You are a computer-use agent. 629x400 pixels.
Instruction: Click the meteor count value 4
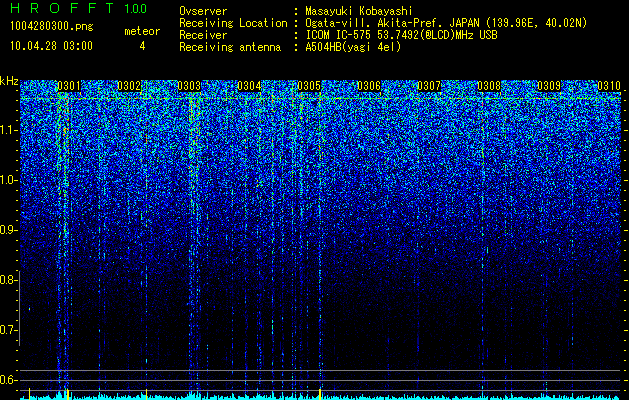click(142, 46)
